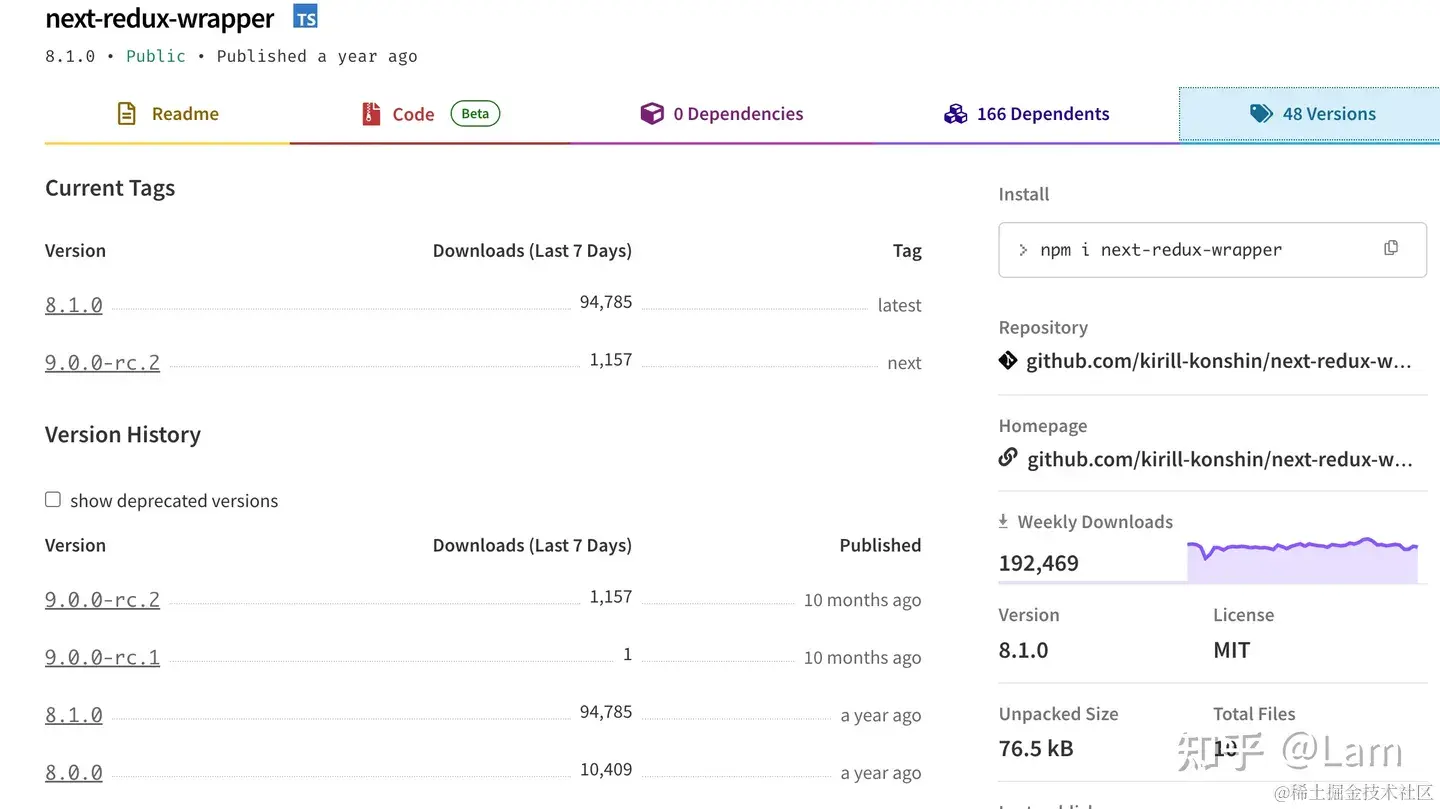
Task: Click the git repository diamond icon
Action: [1008, 360]
